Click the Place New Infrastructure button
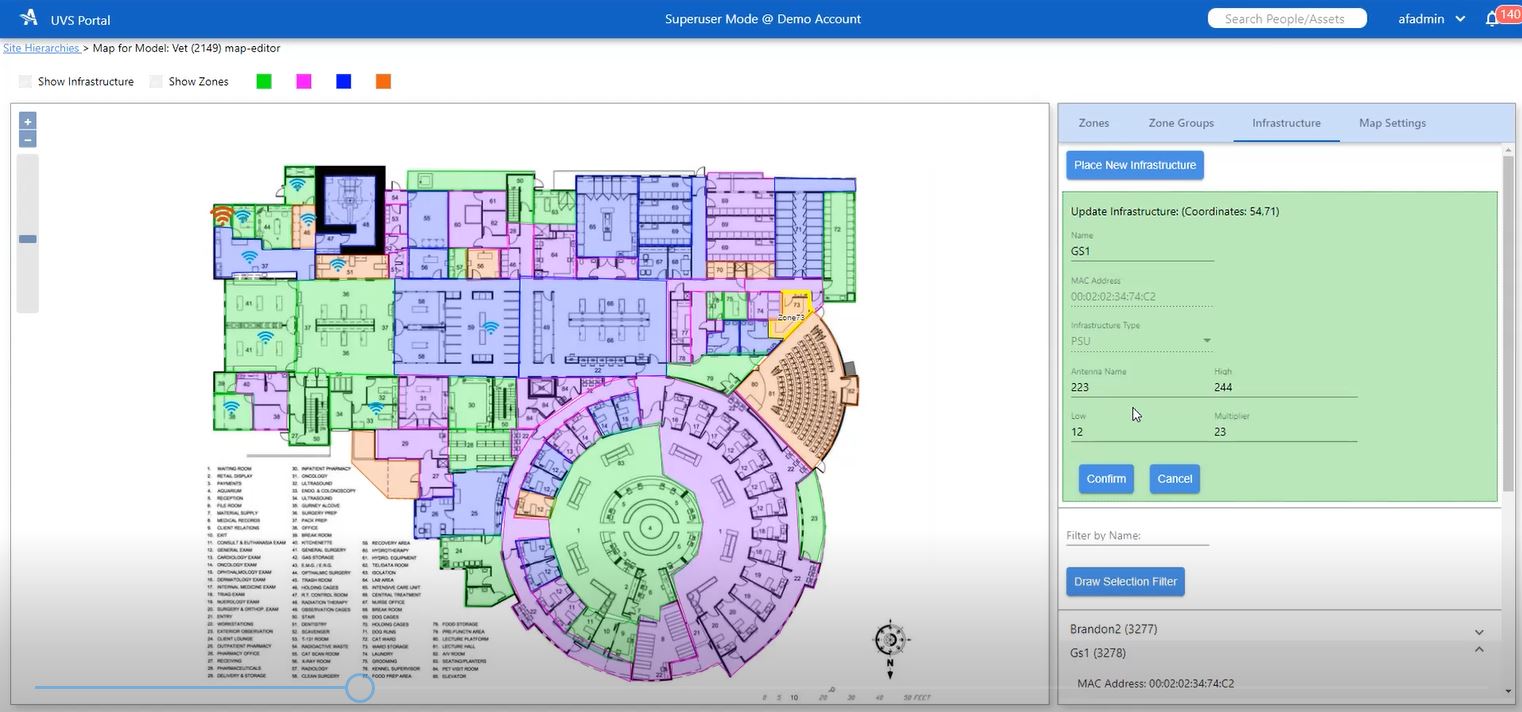This screenshot has width=1522, height=712. (x=1134, y=164)
